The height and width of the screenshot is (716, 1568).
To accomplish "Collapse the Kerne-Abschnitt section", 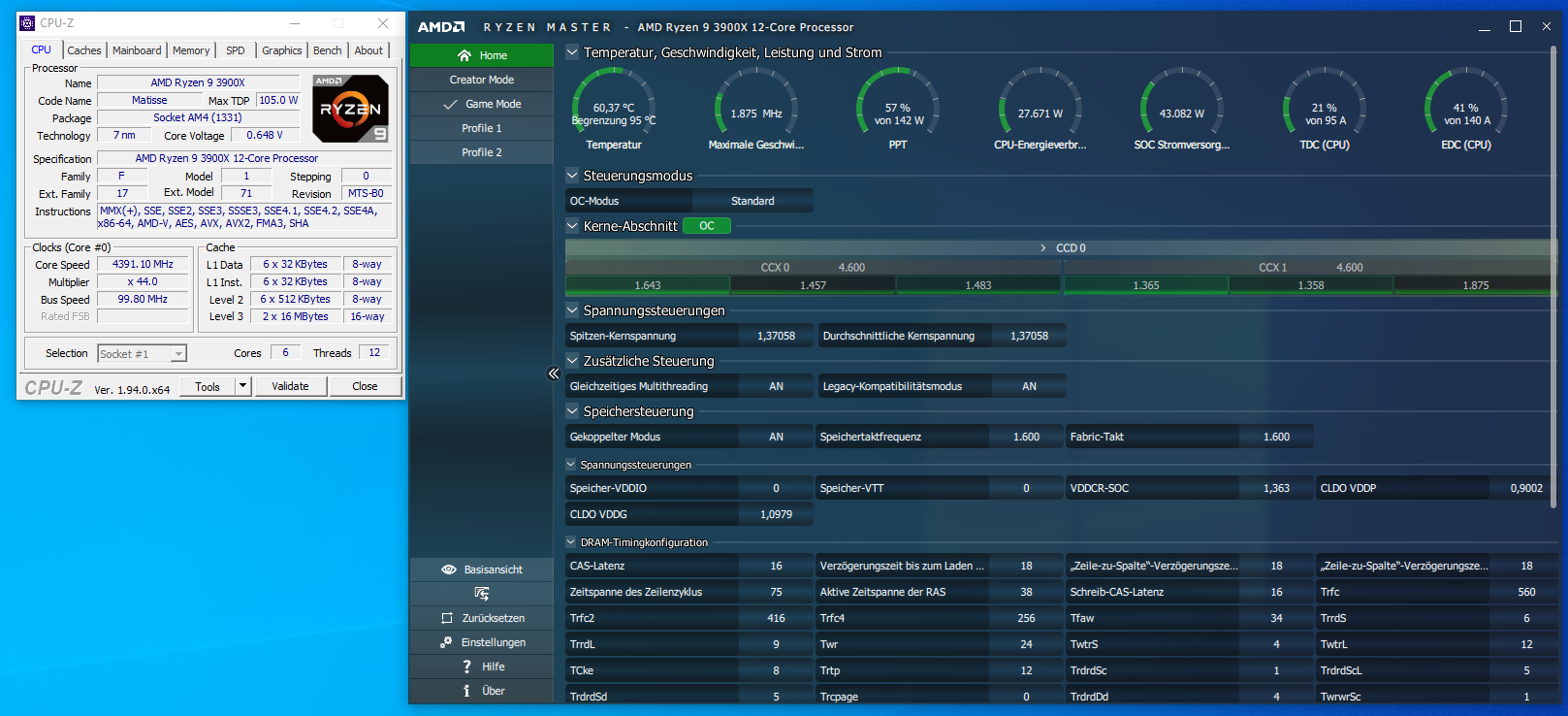I will coord(572,226).
